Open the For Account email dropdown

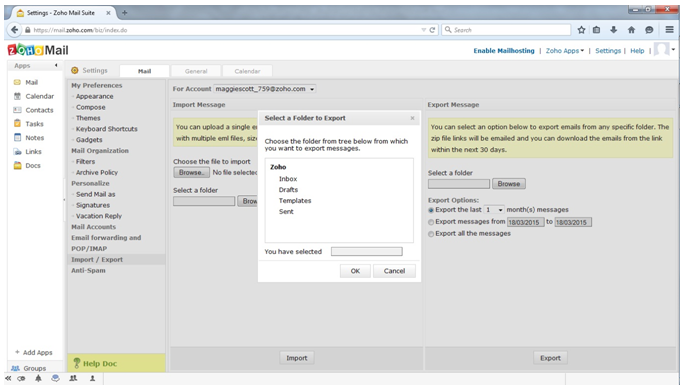pyautogui.click(x=265, y=89)
